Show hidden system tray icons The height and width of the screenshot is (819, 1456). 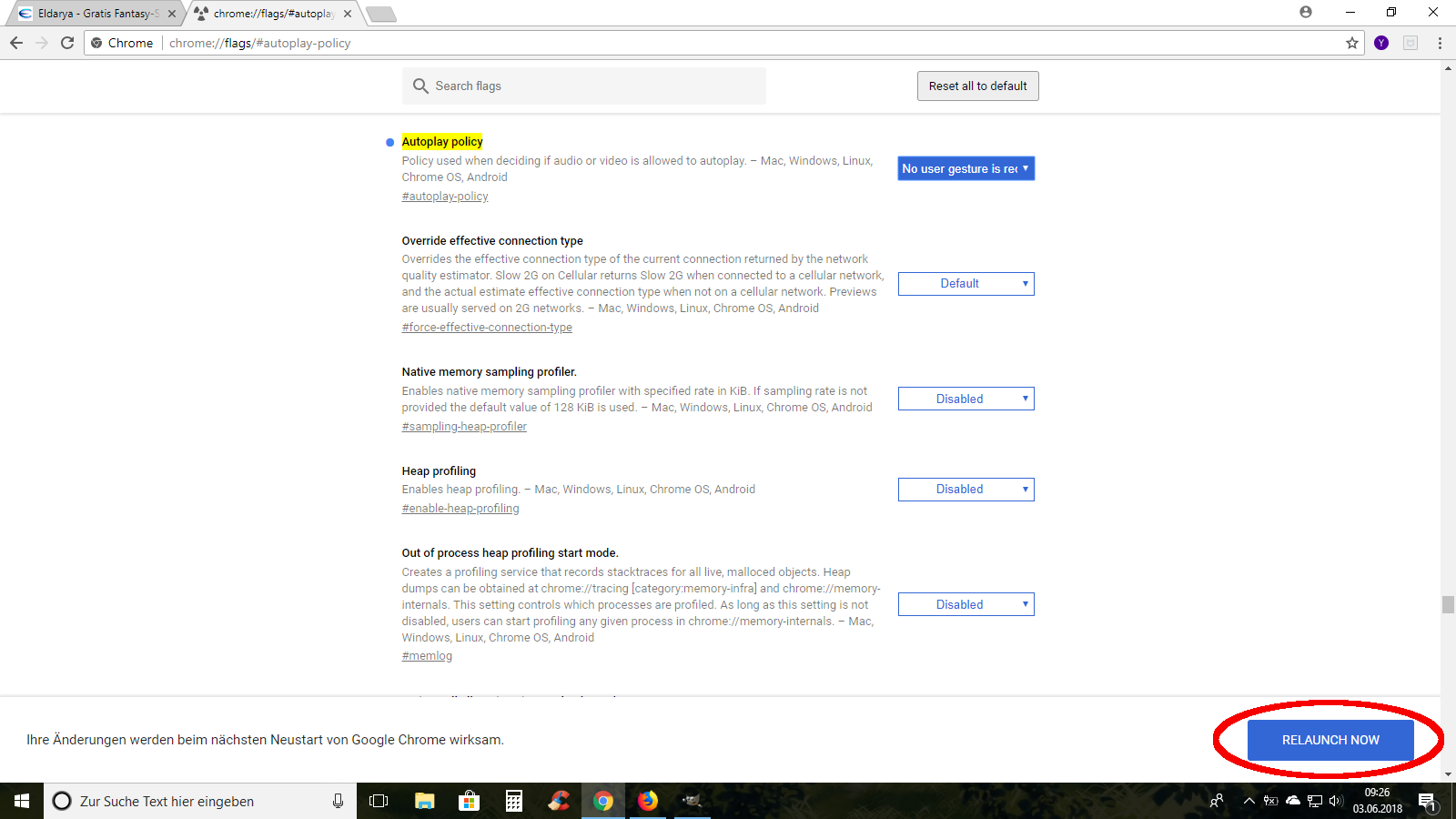point(1249,801)
